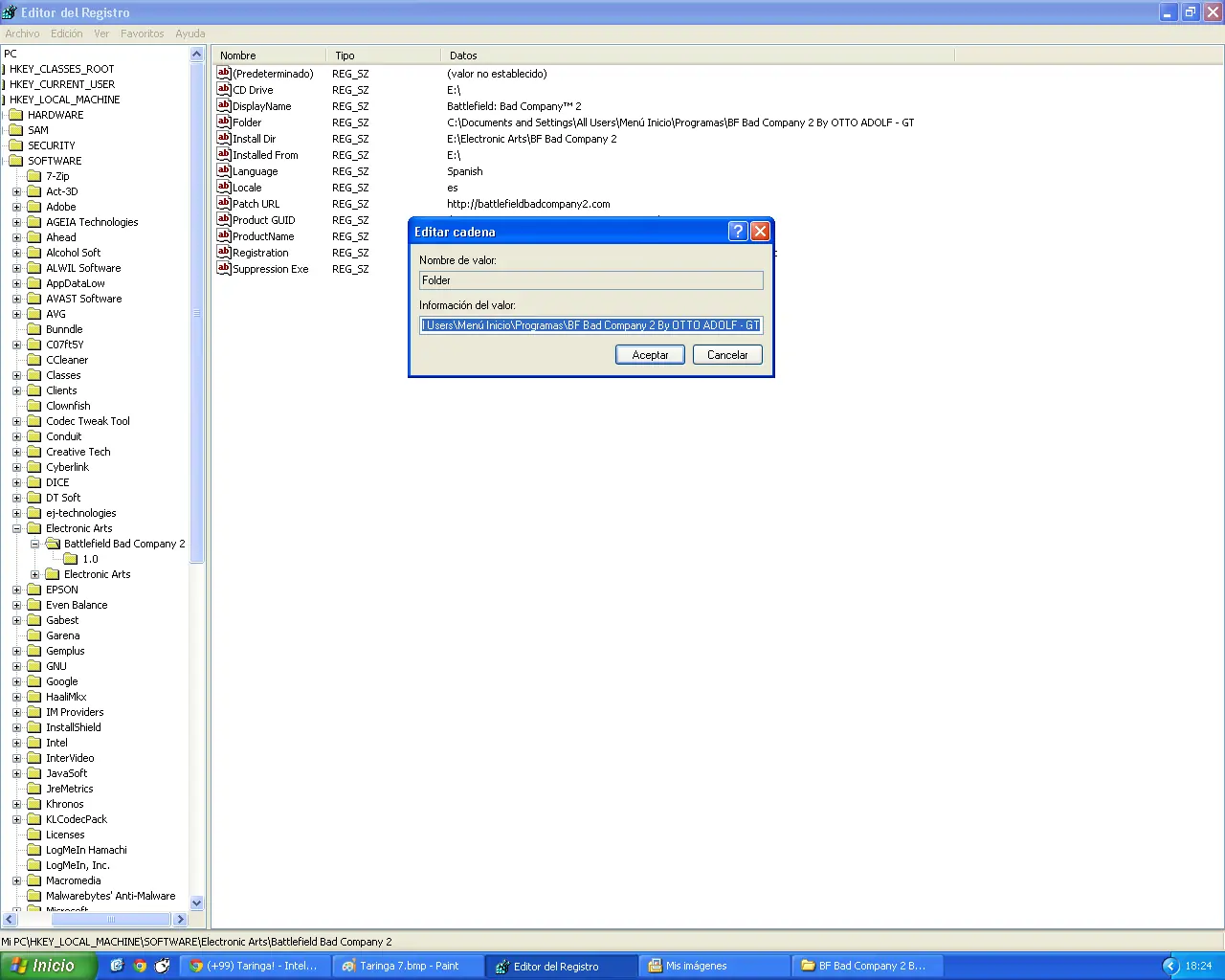Select the Alcohol Soft key
Screen dimensions: 1225x980
pyautogui.click(x=74, y=253)
